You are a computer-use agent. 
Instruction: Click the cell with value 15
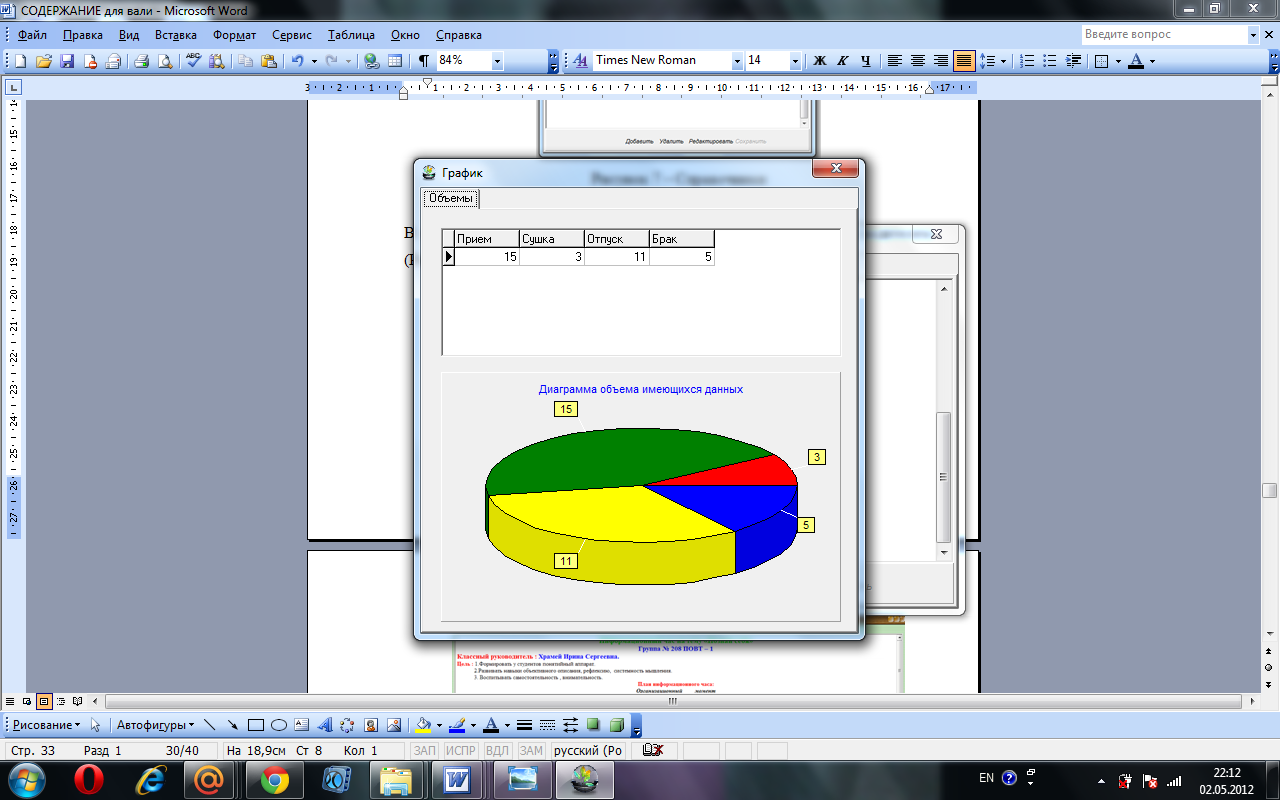coord(487,257)
